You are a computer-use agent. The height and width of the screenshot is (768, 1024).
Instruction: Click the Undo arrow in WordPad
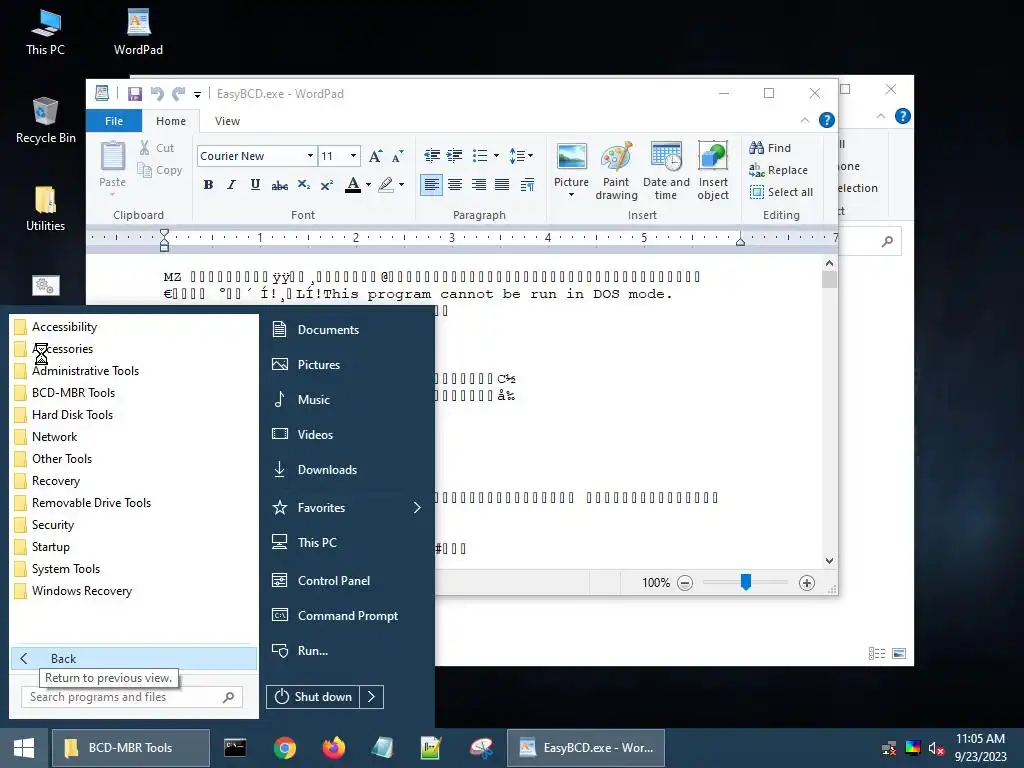click(157, 94)
